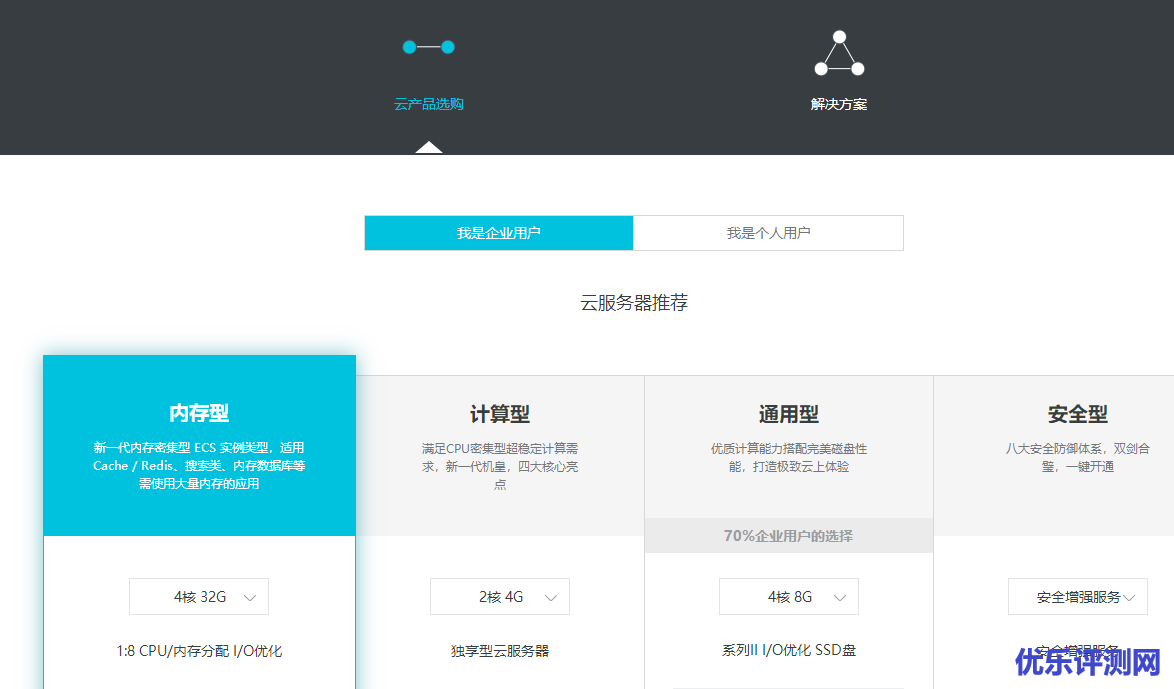The image size is (1174, 689).
Task: Choose the 通用型 server card heading
Action: [x=789, y=414]
